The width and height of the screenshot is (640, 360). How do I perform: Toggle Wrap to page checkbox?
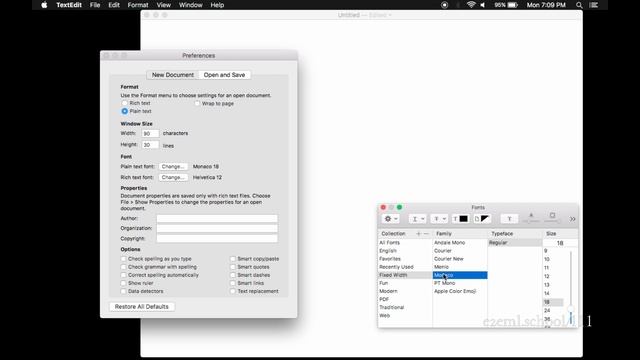click(197, 103)
